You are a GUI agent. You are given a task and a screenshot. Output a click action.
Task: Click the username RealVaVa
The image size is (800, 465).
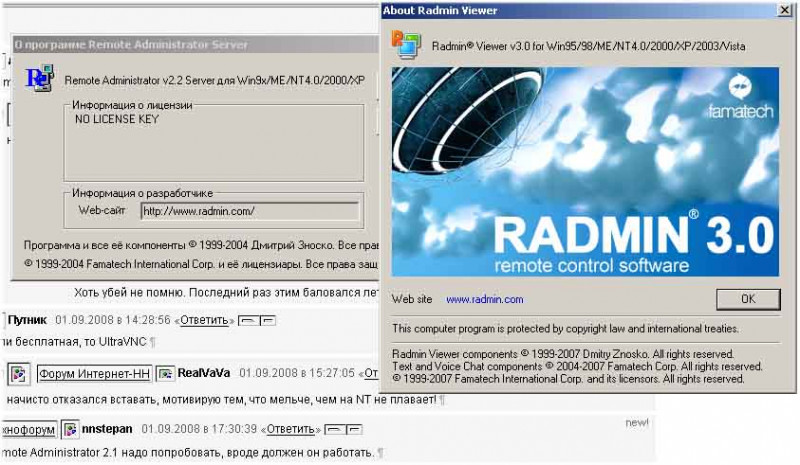click(204, 373)
